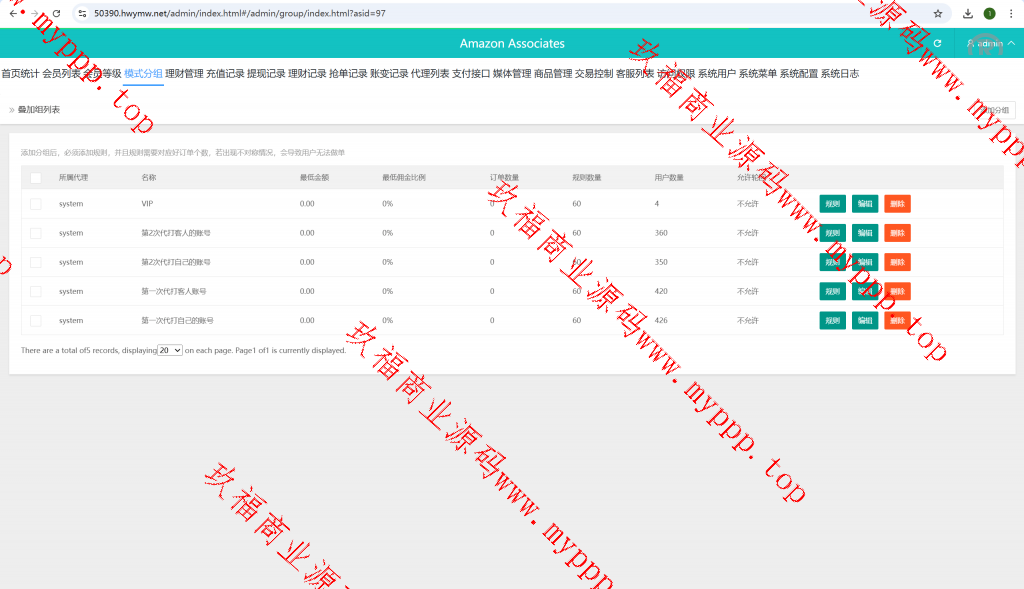
Task: Open the Chrome three-dot menu
Action: tap(1011, 14)
